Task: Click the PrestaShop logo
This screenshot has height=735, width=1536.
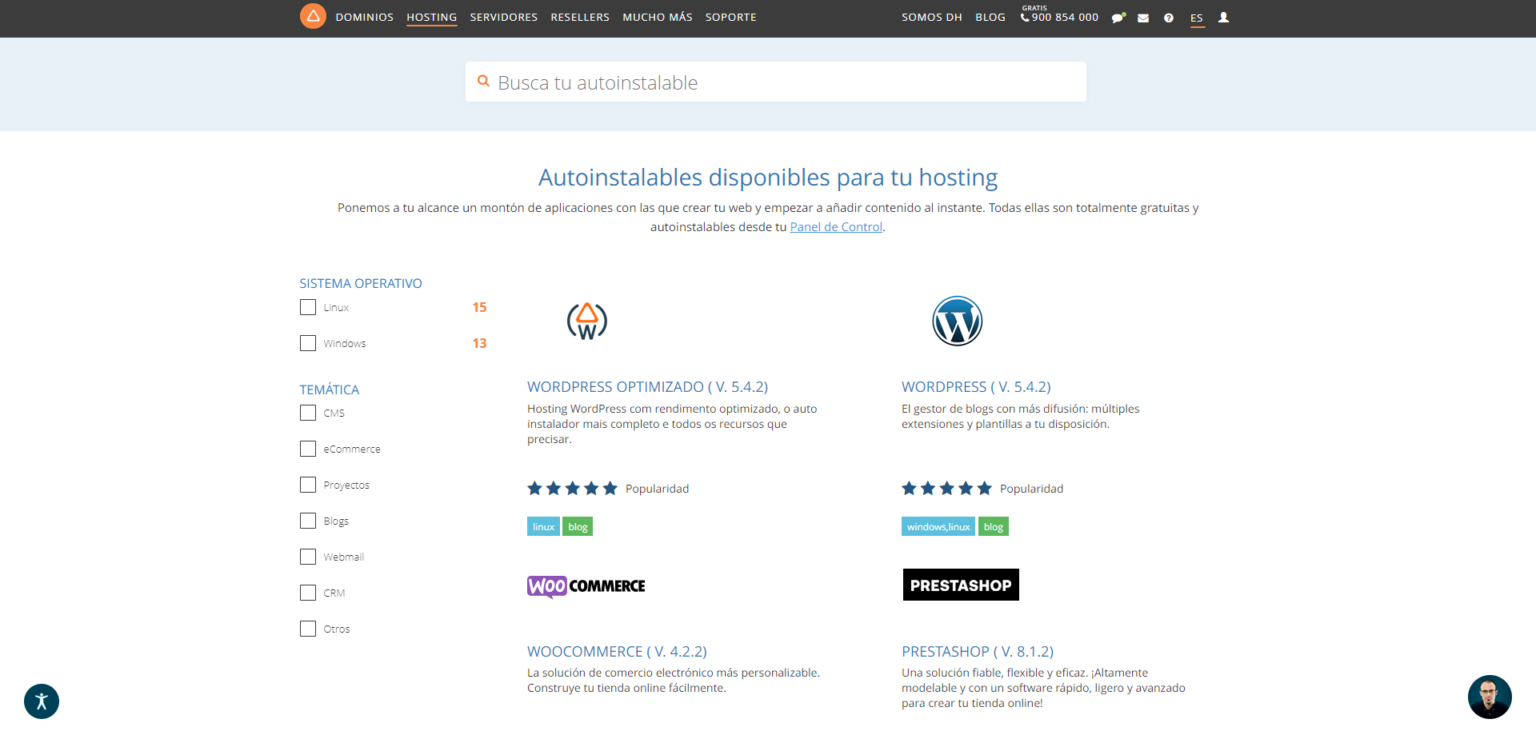Action: click(x=960, y=584)
